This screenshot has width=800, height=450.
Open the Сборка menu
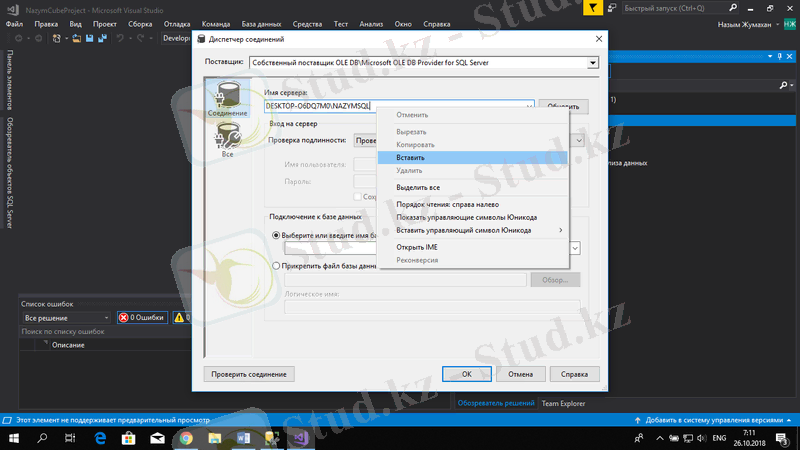(140, 24)
